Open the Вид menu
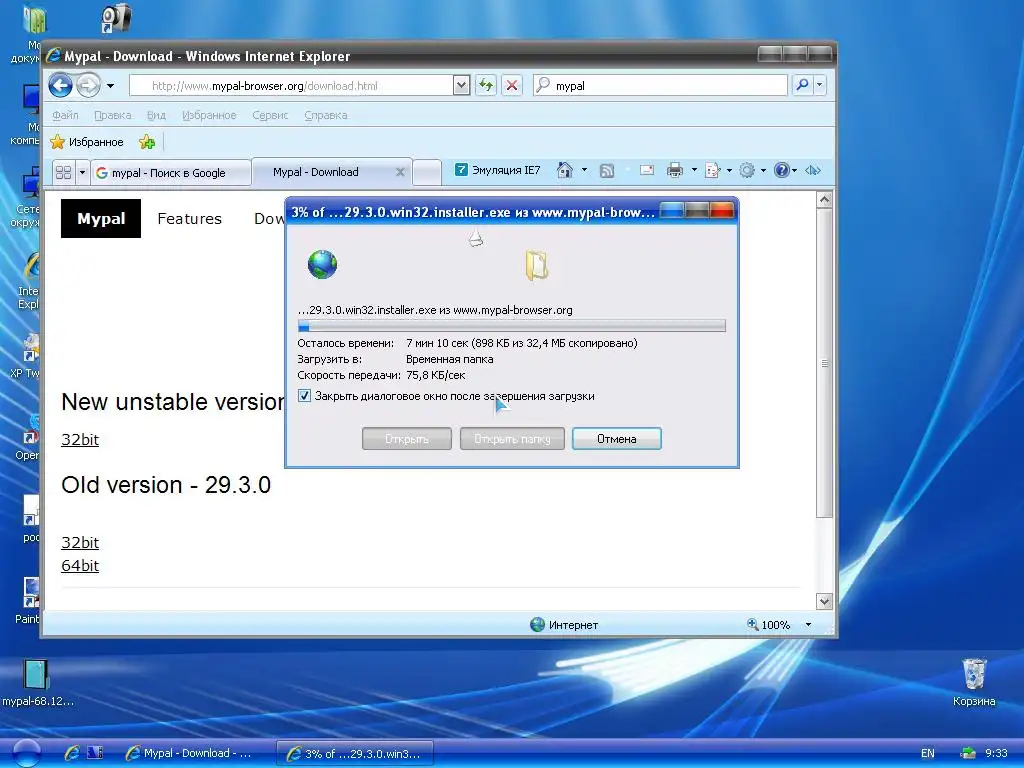Image resolution: width=1024 pixels, height=768 pixels. [x=156, y=115]
